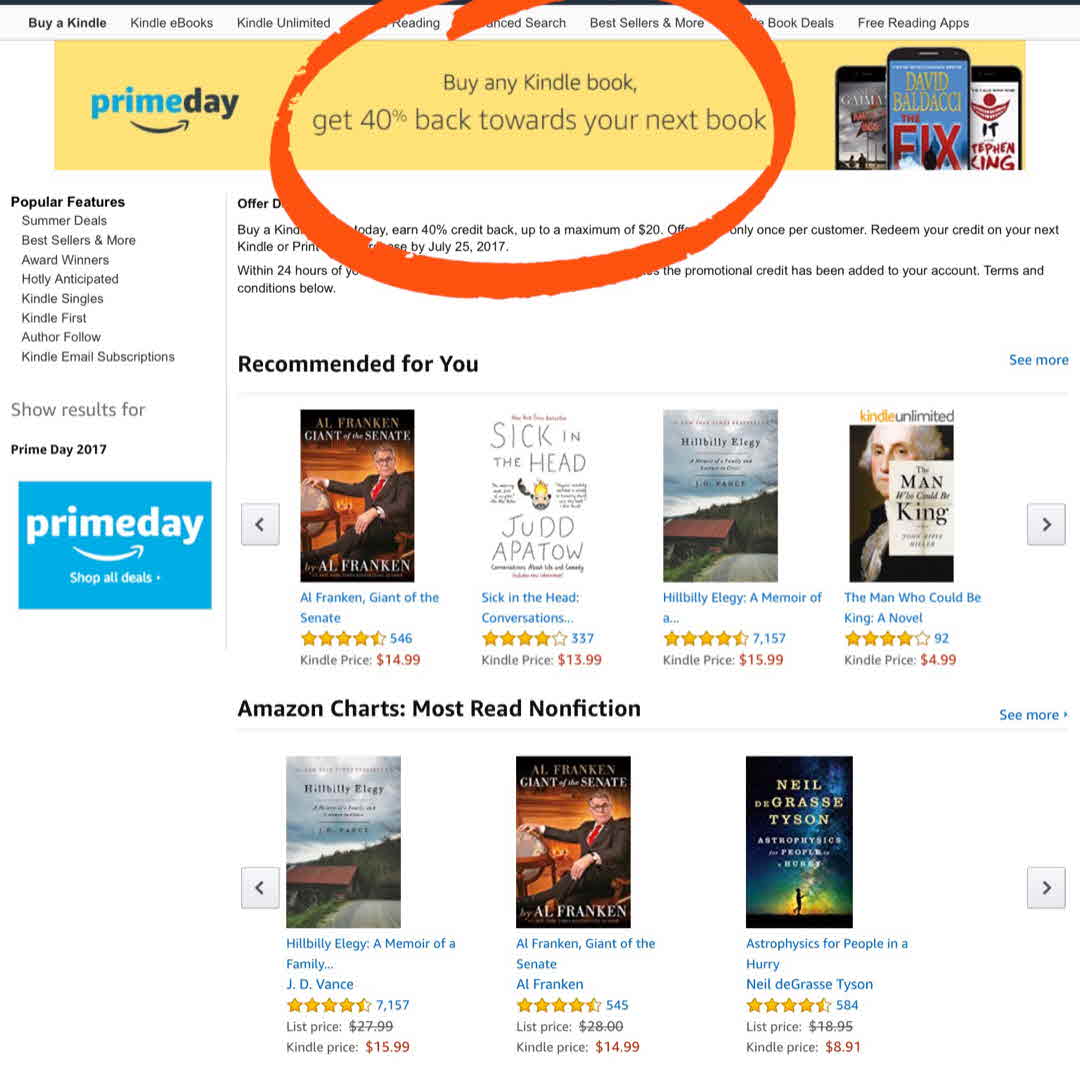Open Free Reading Apps menu item
This screenshot has height=1080, width=1080.
[x=913, y=23]
